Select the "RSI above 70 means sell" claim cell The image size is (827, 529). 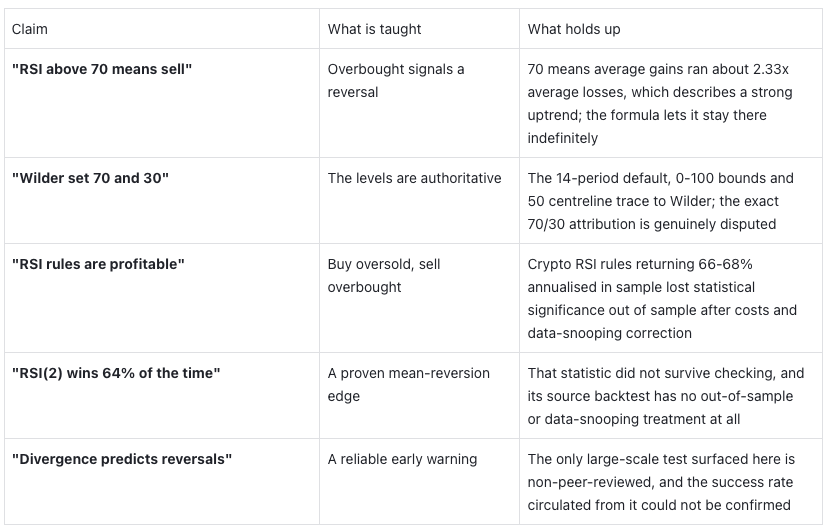(162, 103)
